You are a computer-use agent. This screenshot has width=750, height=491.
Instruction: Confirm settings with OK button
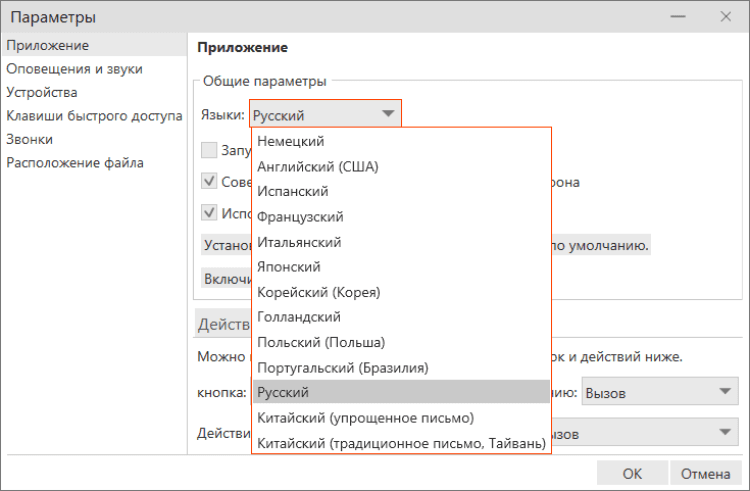click(632, 473)
